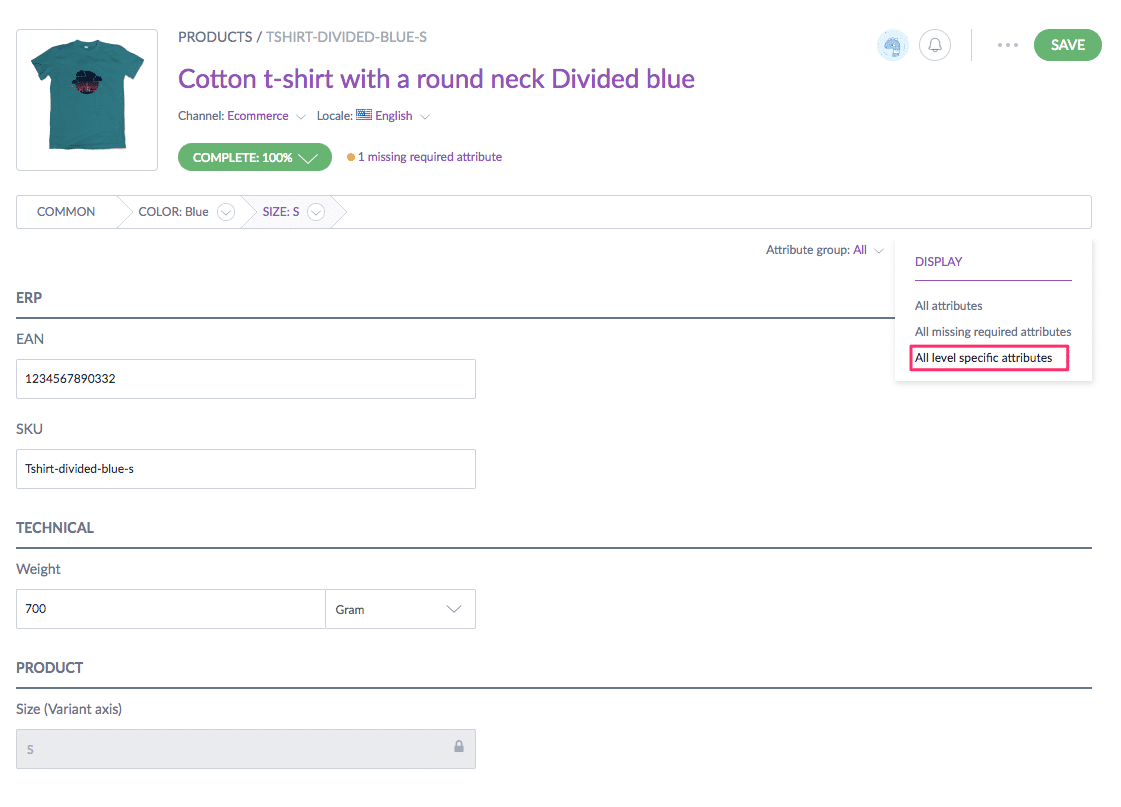Open the notifications bell

click(935, 45)
